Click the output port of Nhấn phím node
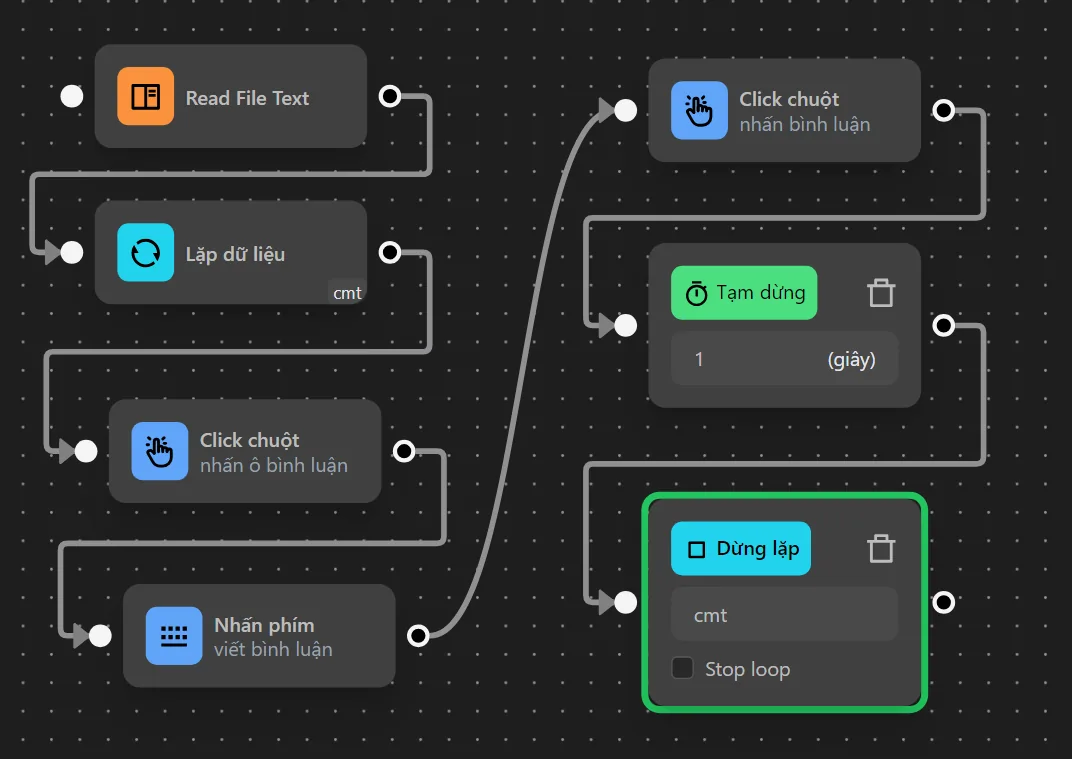The image size is (1072, 759). [x=419, y=636]
